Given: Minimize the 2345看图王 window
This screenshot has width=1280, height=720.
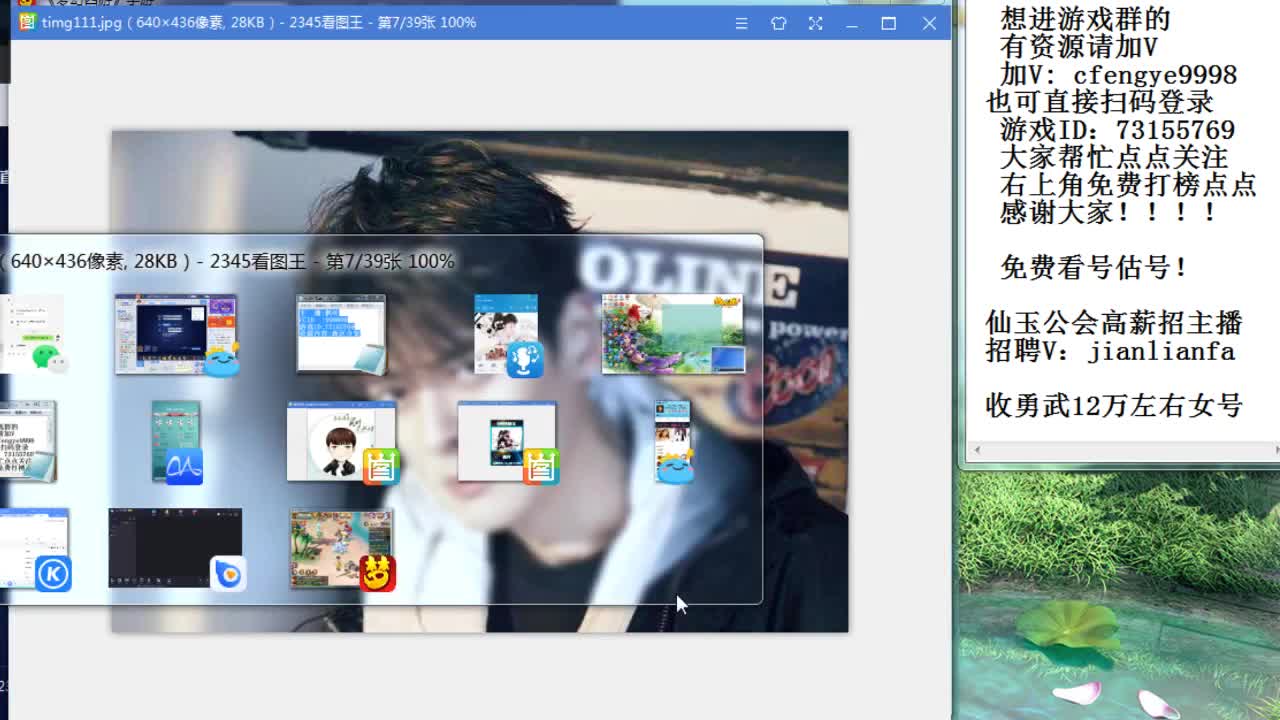Looking at the screenshot, I should tap(852, 23).
